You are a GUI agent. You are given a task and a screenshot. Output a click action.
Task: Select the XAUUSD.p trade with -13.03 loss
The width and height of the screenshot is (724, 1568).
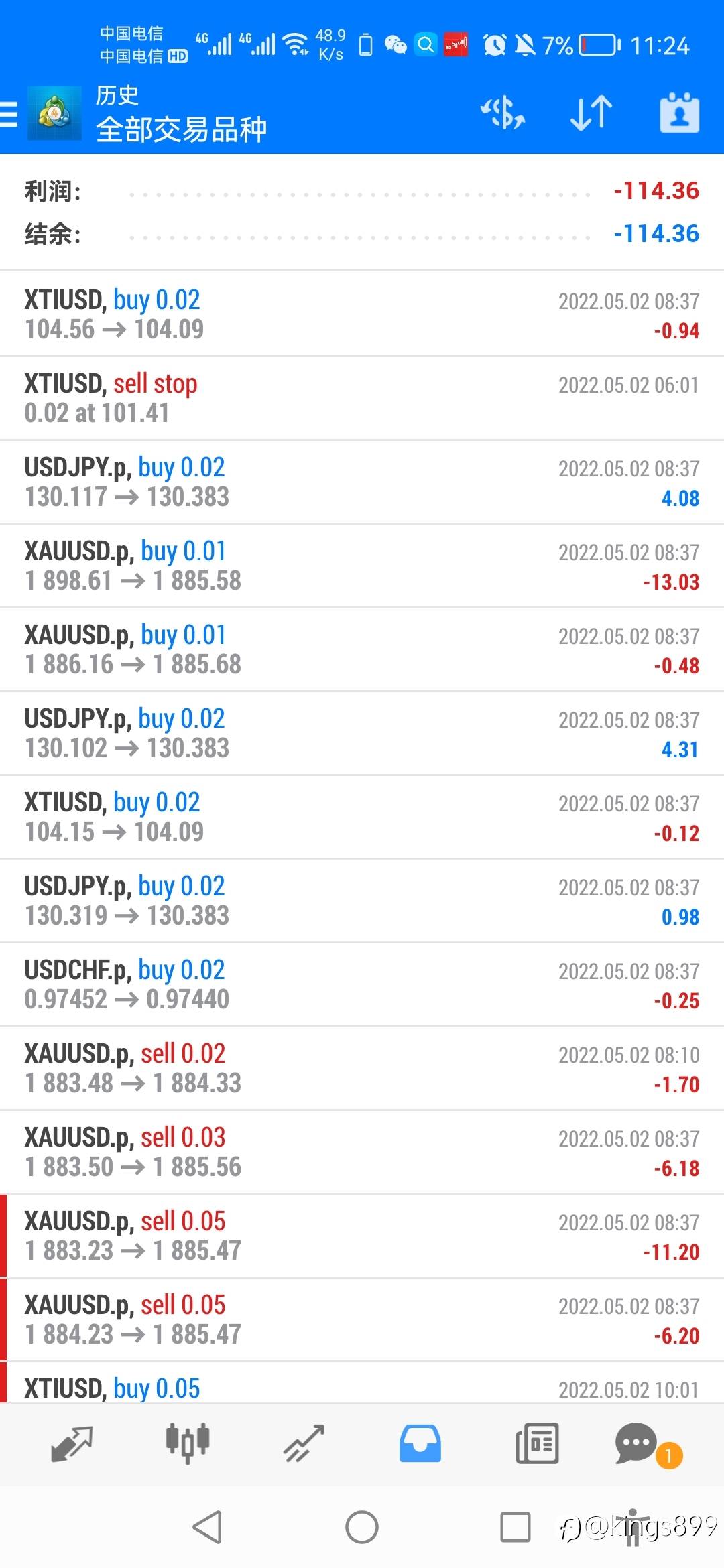[x=362, y=566]
